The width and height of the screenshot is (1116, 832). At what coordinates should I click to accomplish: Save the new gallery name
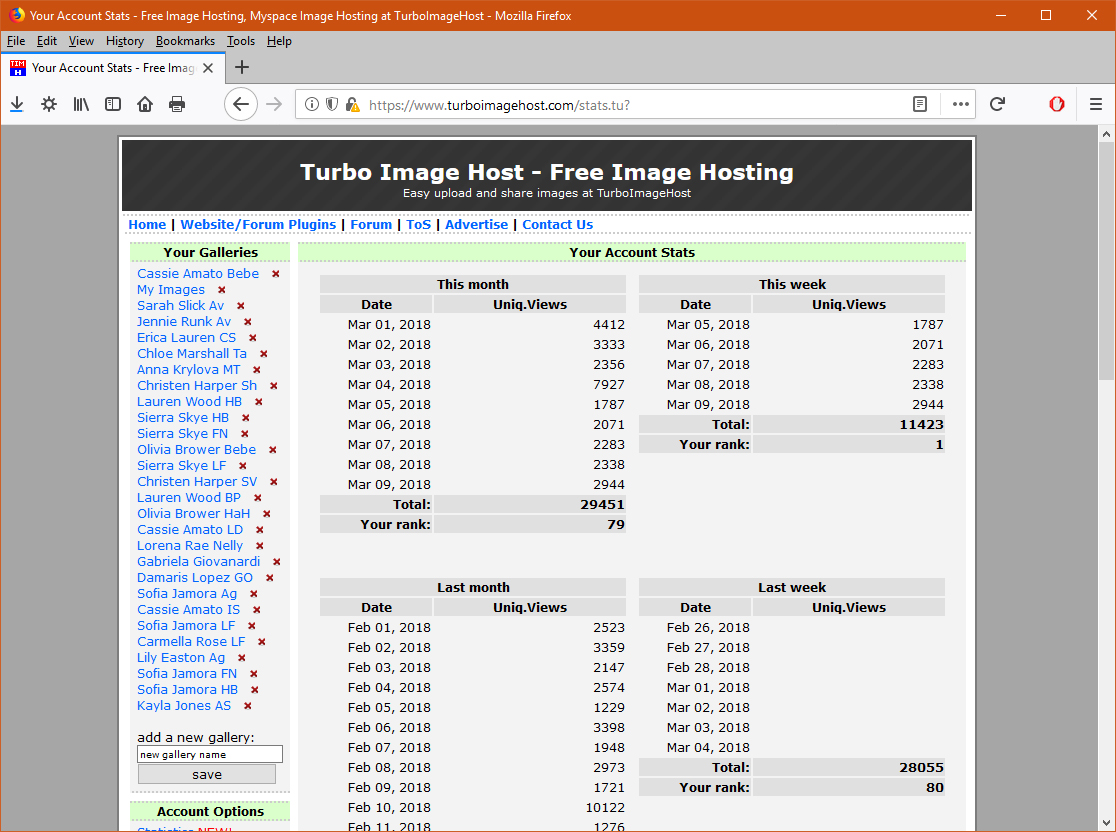[207, 774]
